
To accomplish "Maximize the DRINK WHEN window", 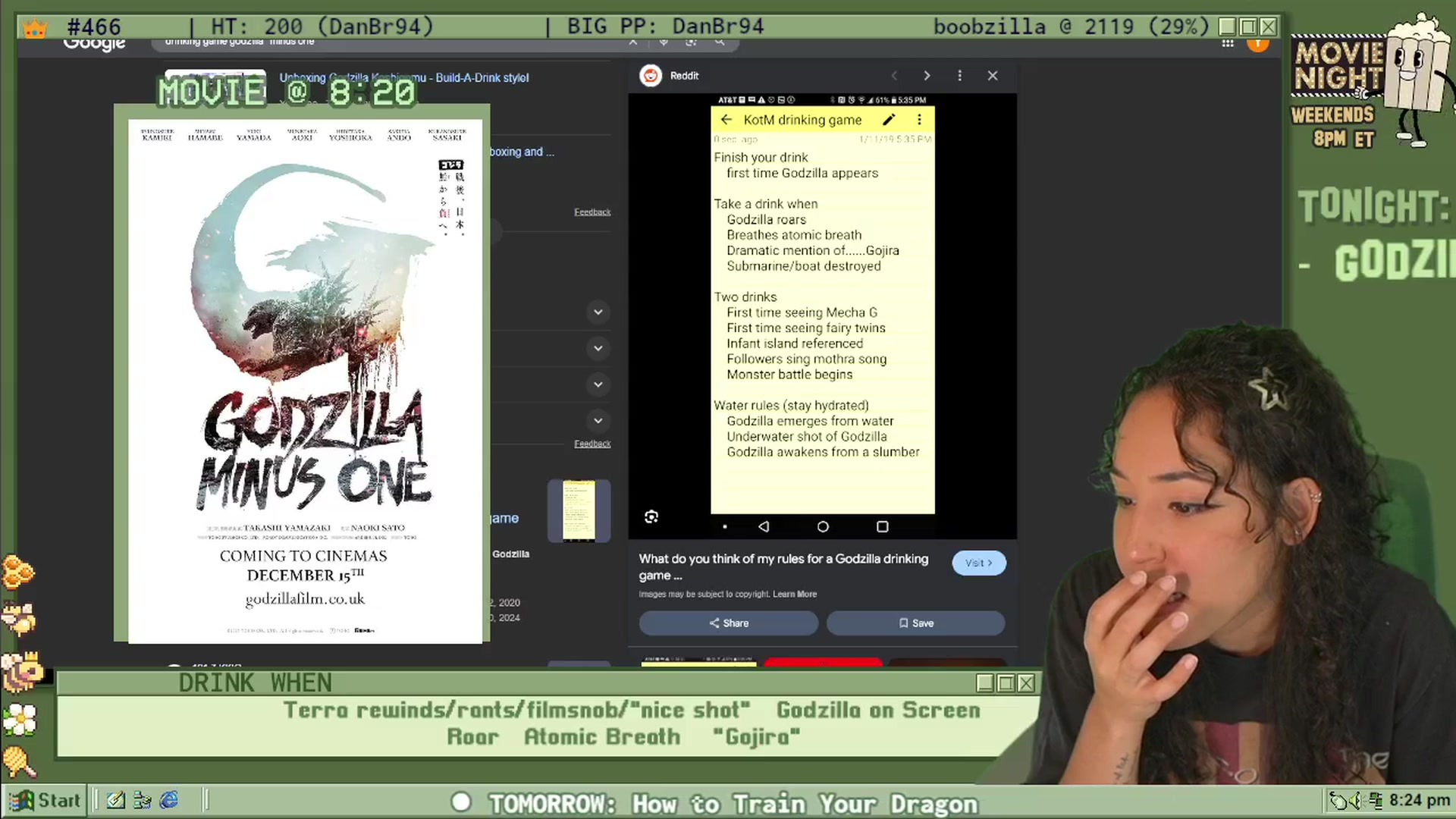I will [x=1006, y=683].
